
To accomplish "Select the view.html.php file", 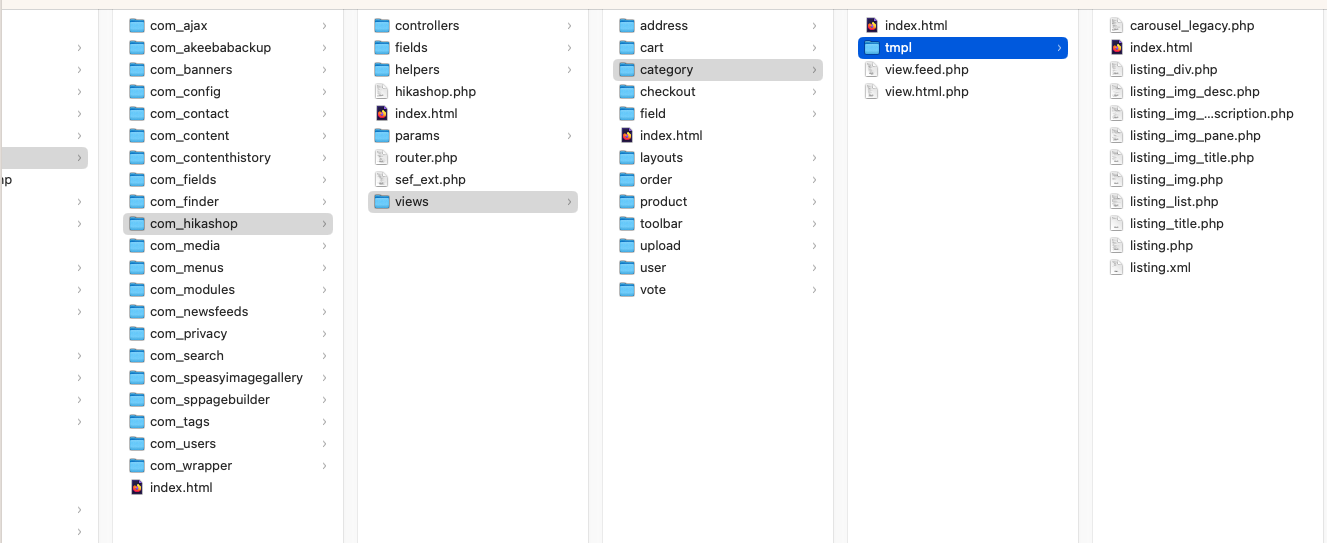I will (926, 92).
